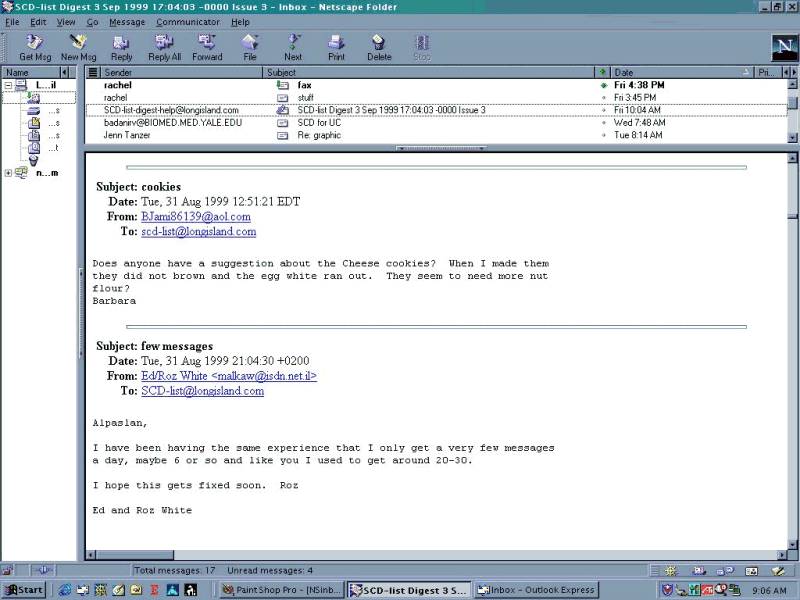The image size is (800, 600).
Task: Switch to Outlook Express in the taskbar
Action: pyautogui.click(x=535, y=589)
